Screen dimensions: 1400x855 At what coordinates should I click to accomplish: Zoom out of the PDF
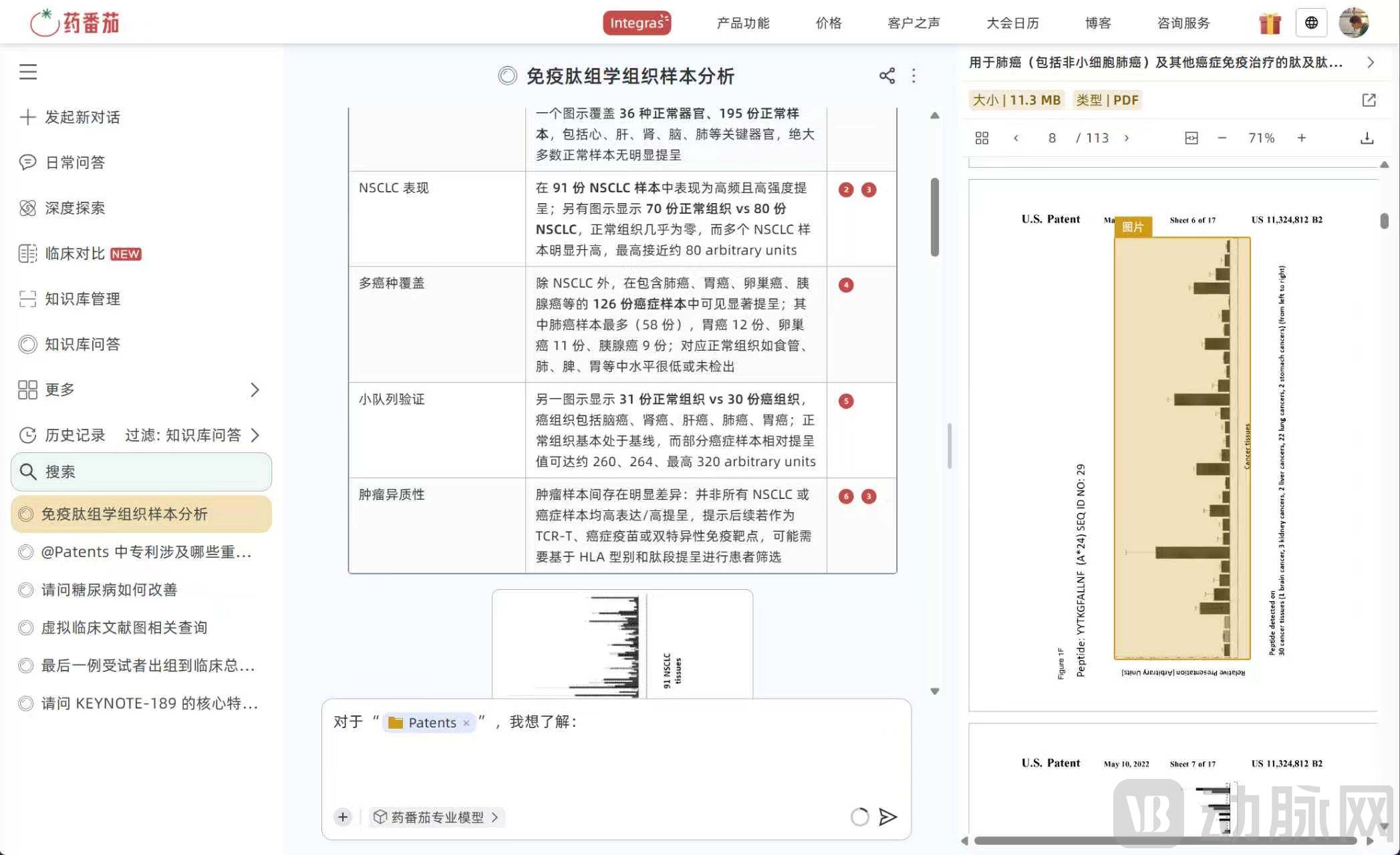[1222, 138]
